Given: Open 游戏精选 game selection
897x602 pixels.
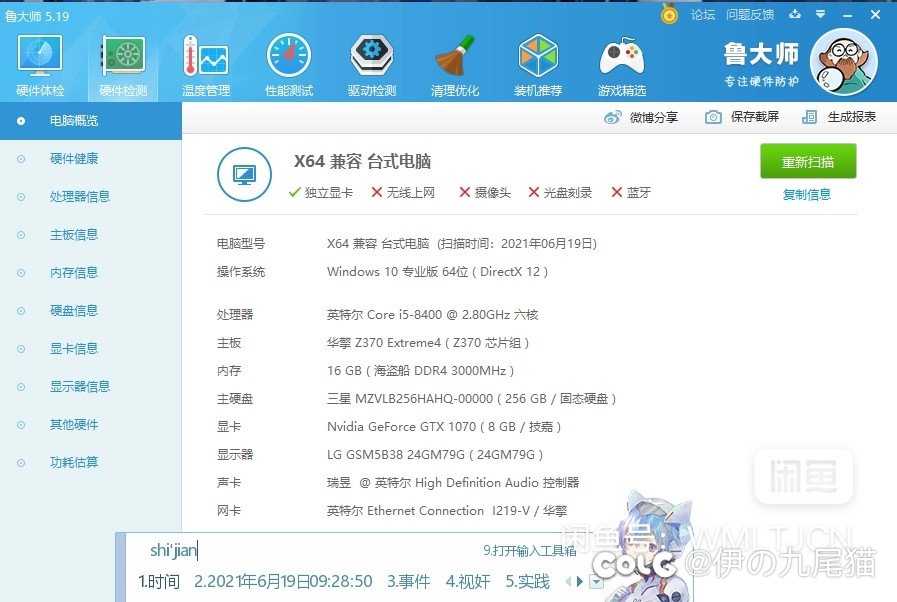Looking at the screenshot, I should pyautogui.click(x=622, y=65).
